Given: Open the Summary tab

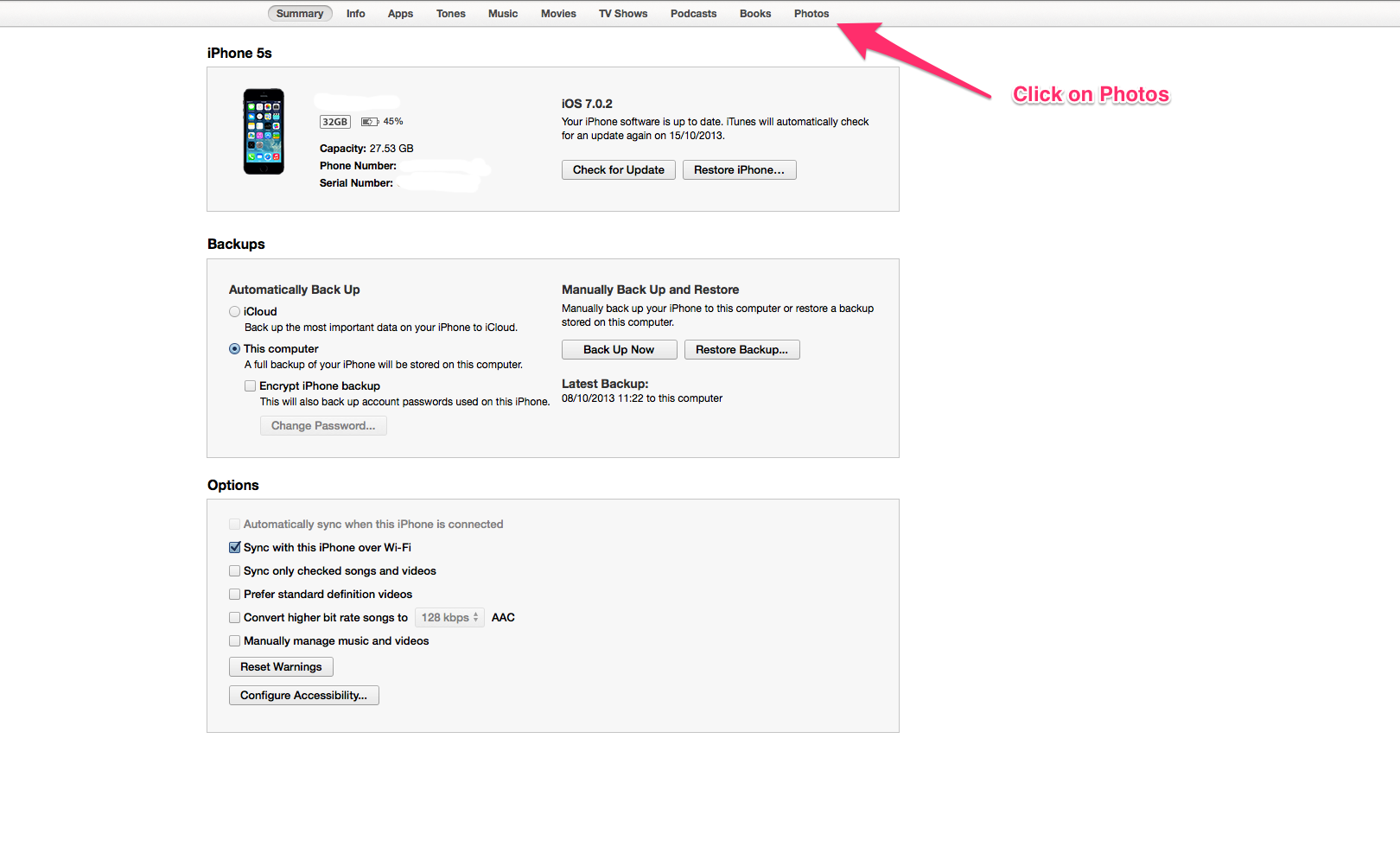Looking at the screenshot, I should (x=300, y=14).
